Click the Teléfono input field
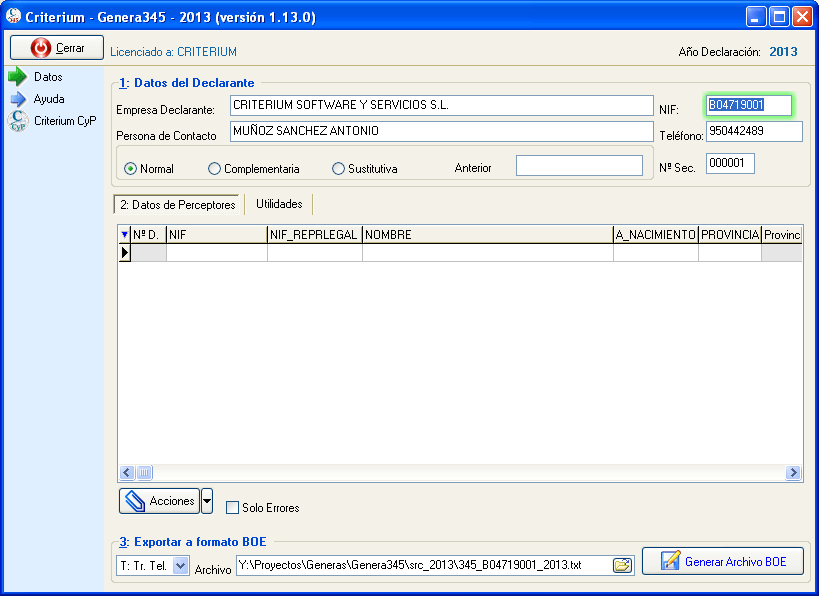Screen dimensions: 819x596 754,131
